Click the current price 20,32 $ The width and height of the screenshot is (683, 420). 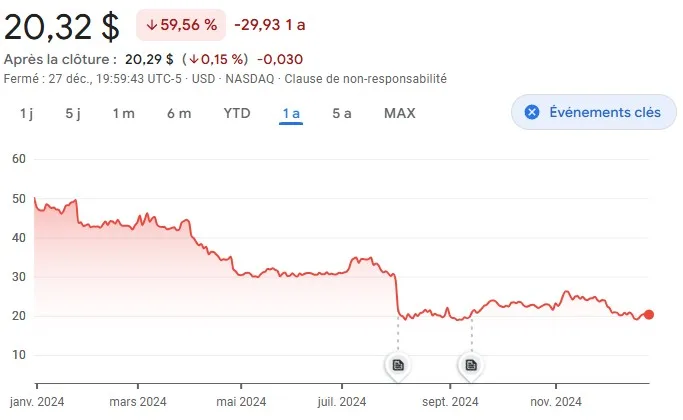[62, 24]
